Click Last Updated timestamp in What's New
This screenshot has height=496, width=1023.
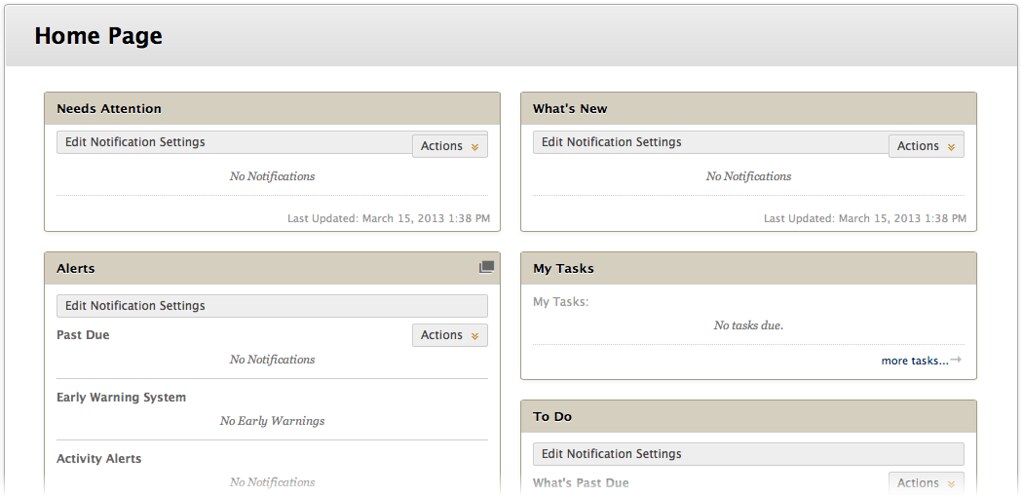coord(865,218)
